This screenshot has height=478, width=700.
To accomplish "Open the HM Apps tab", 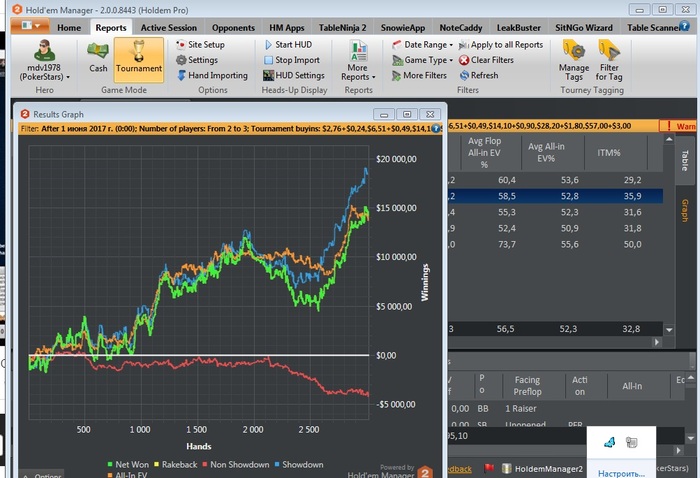I will click(287, 28).
